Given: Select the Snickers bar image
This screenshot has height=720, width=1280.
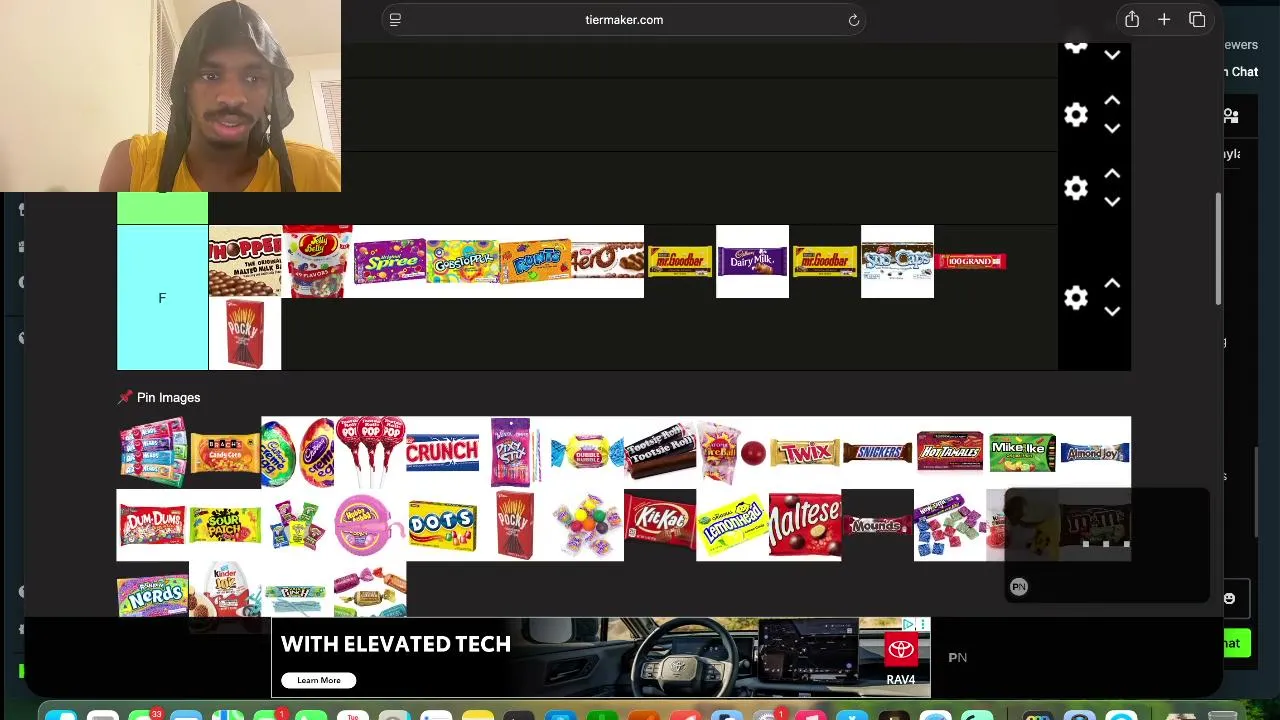Looking at the screenshot, I should tap(877, 453).
